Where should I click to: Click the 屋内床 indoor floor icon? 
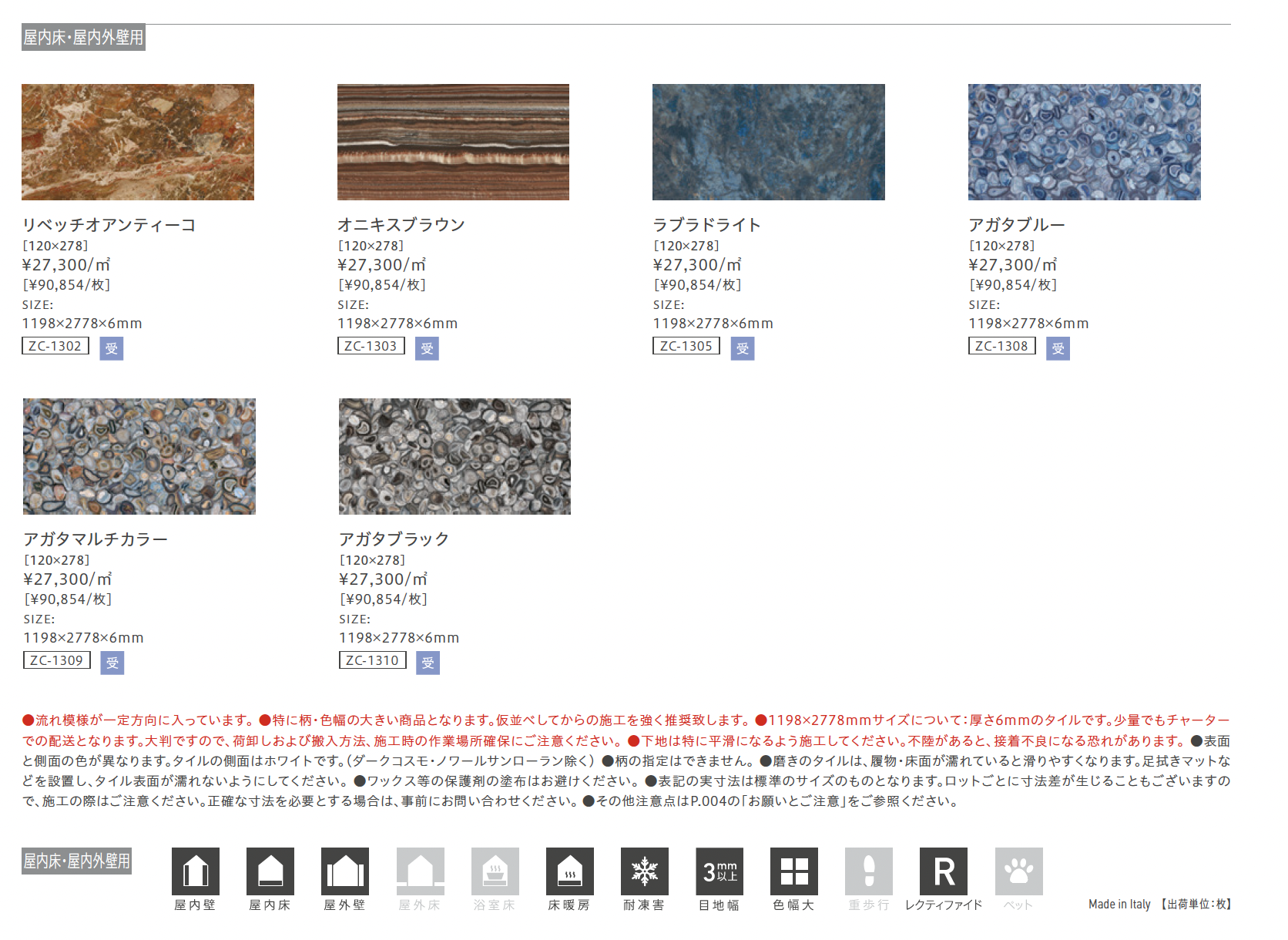(x=270, y=871)
